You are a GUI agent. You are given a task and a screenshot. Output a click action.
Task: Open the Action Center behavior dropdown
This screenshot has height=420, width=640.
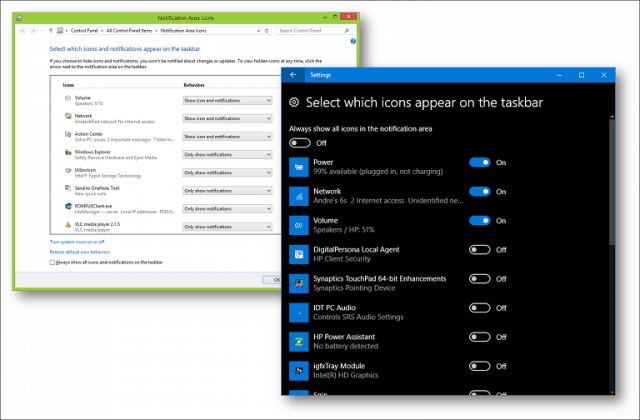pos(227,136)
